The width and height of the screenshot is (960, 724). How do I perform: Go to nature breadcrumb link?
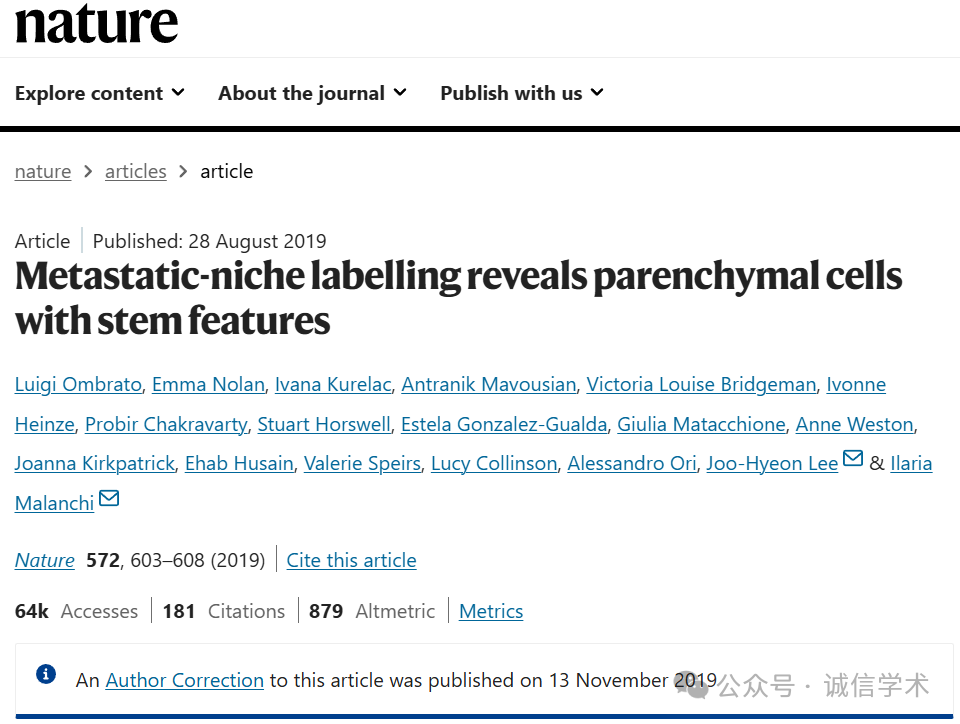43,171
